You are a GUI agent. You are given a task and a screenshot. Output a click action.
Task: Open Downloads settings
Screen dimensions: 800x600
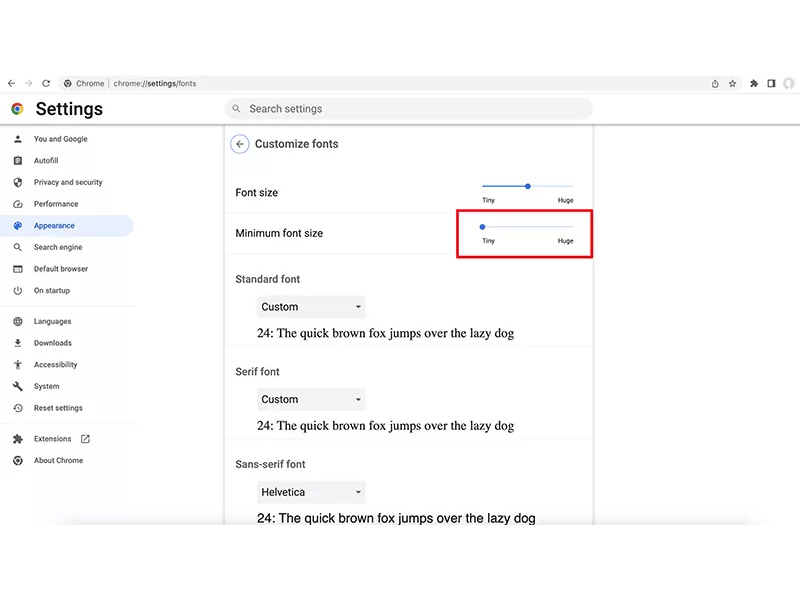(53, 343)
